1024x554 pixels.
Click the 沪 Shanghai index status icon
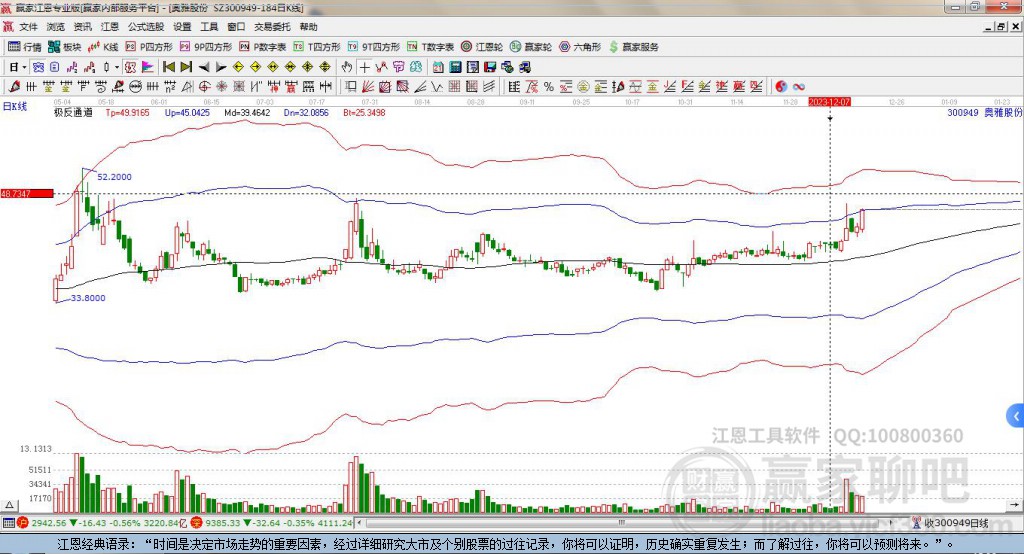coord(24,523)
